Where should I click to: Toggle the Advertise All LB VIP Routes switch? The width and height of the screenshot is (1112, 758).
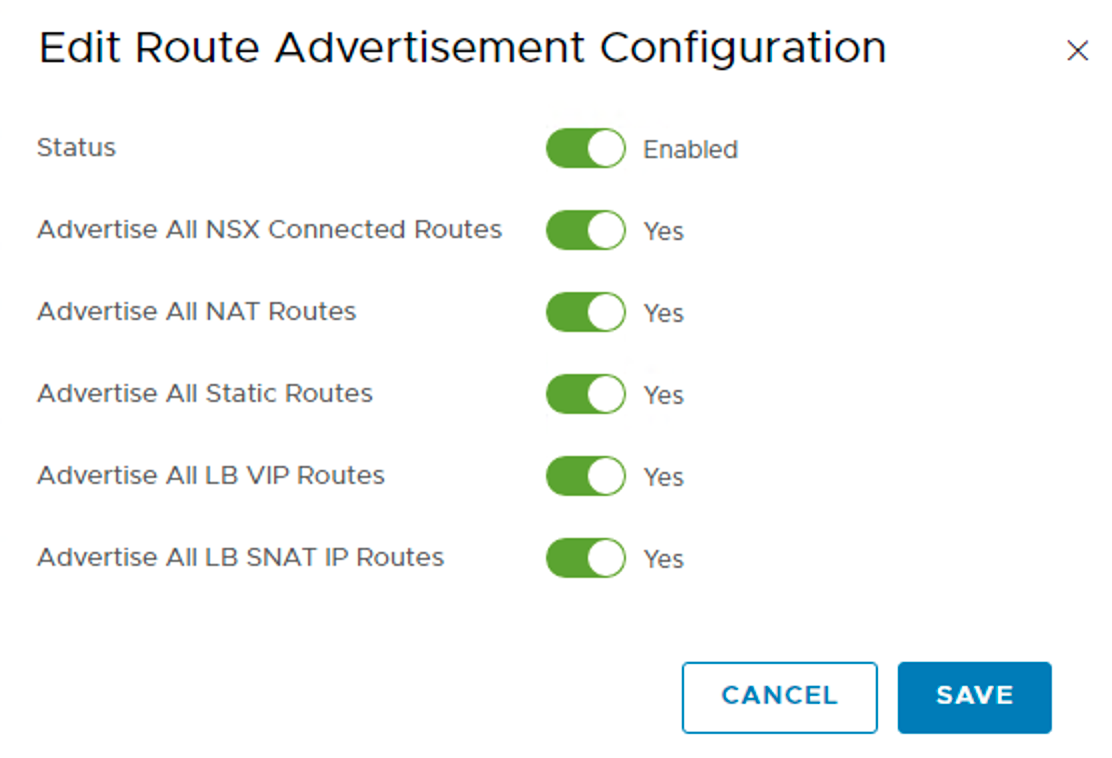(585, 476)
